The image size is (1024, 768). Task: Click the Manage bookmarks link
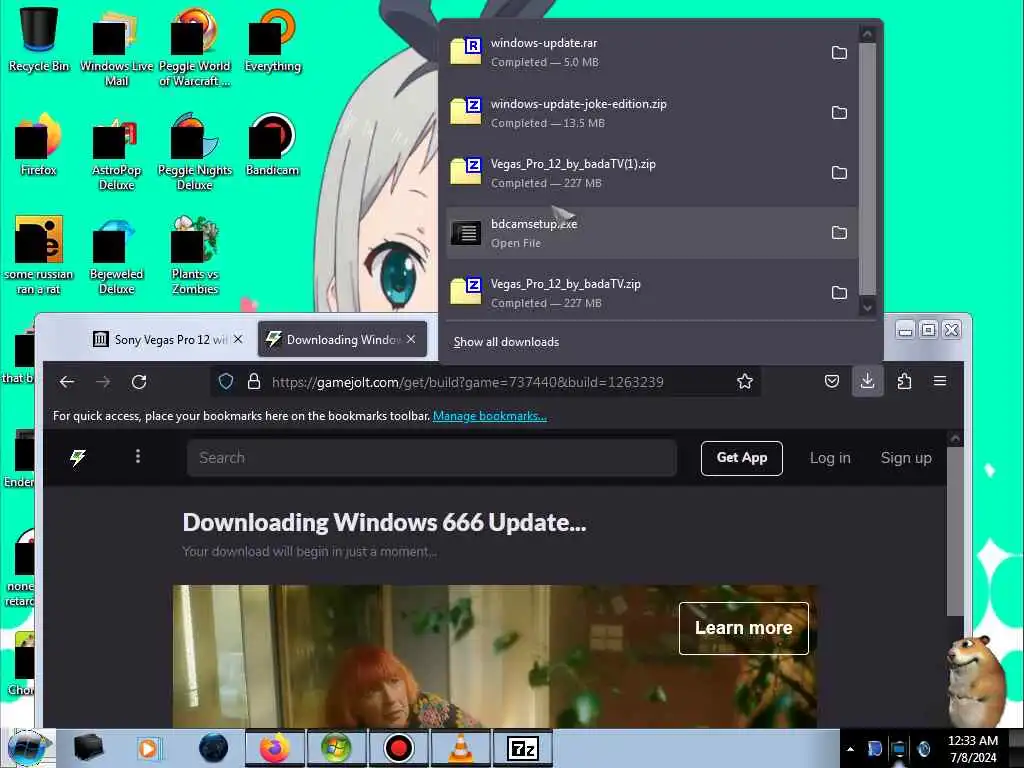point(490,416)
